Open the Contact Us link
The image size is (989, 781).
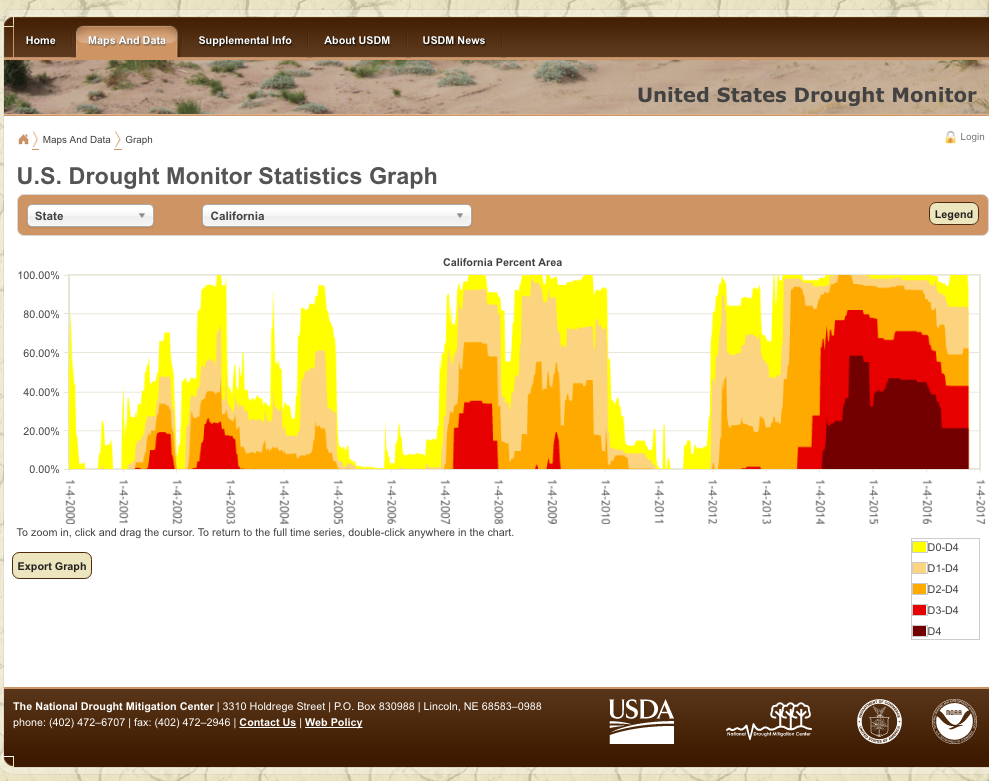click(x=267, y=722)
